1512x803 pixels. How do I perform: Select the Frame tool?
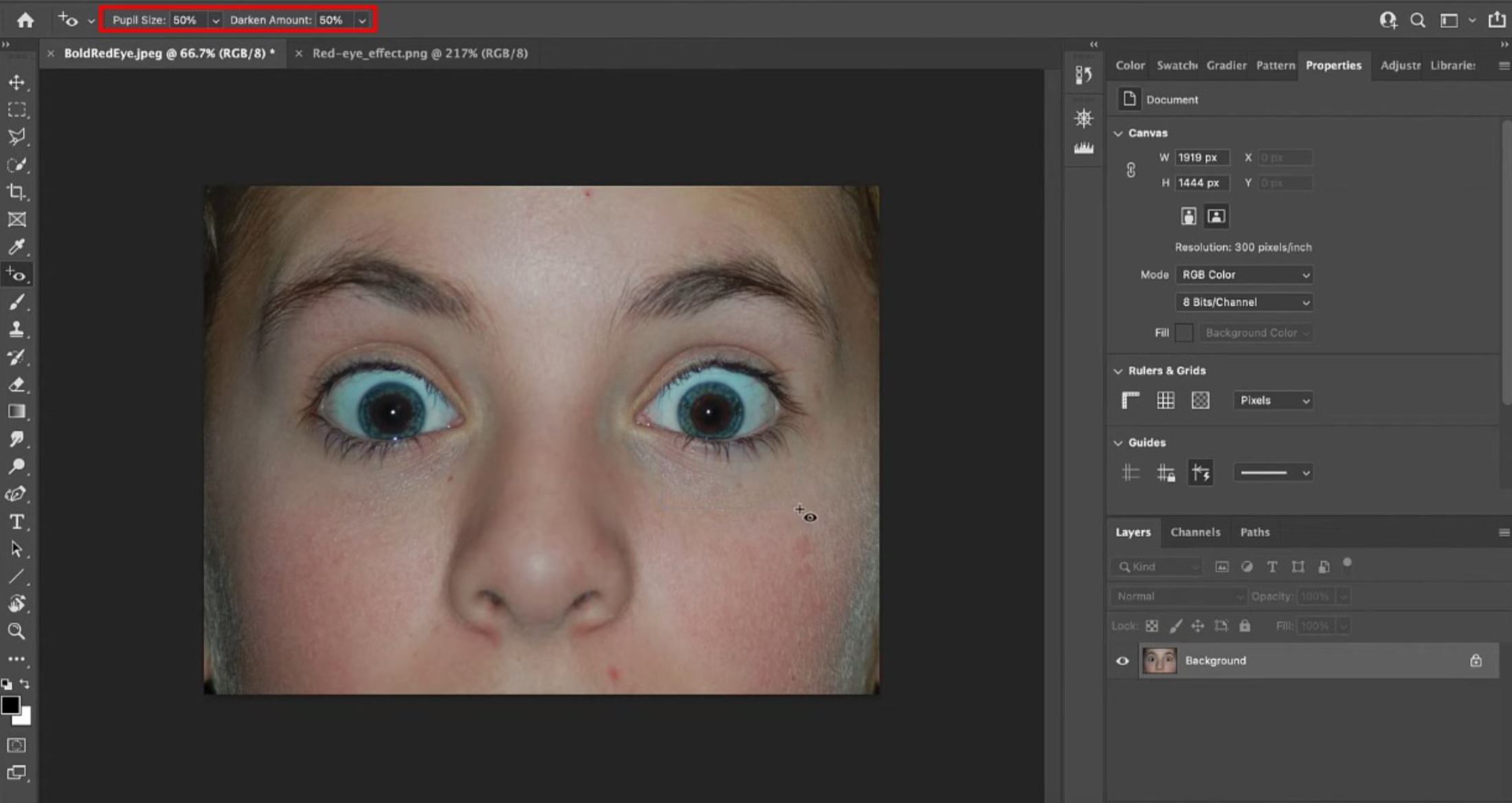click(x=16, y=220)
